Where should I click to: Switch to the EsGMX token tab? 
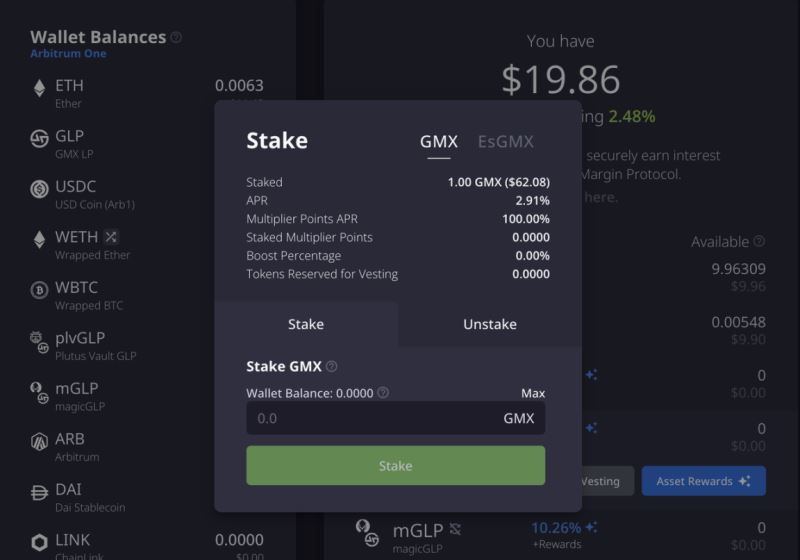505,142
